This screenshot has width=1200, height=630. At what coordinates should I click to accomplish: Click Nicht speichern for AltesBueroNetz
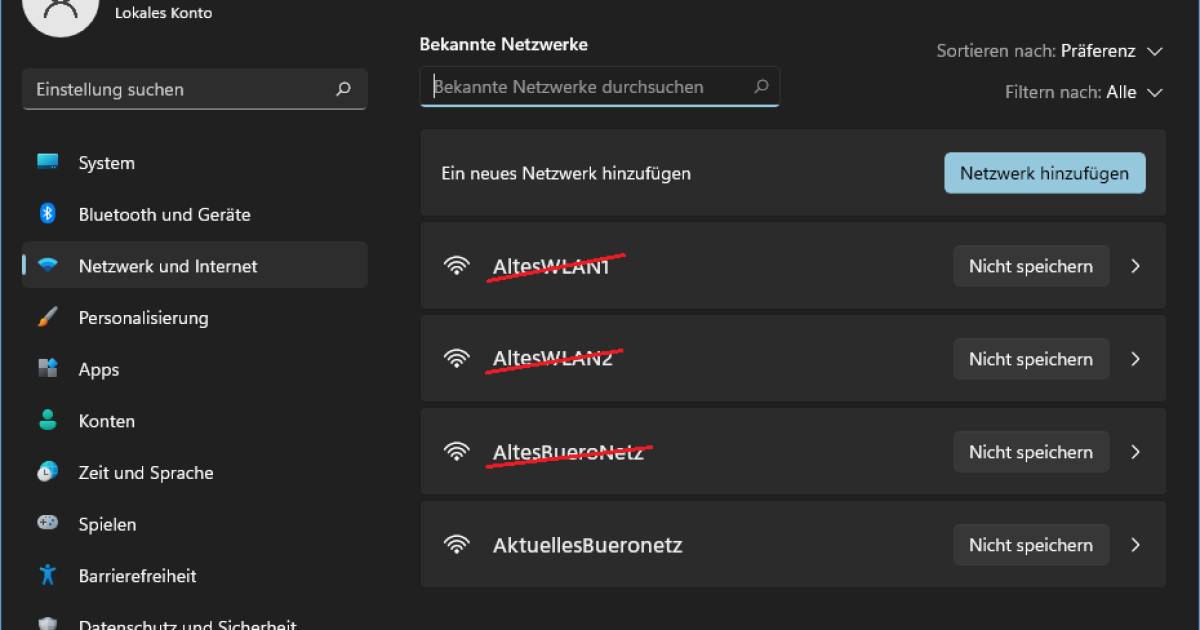[x=1031, y=451]
